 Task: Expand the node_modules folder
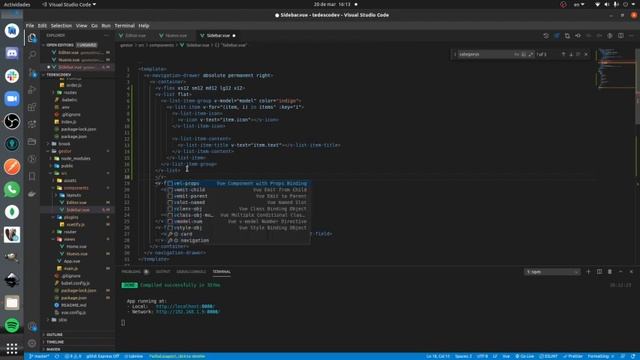[x=76, y=158]
